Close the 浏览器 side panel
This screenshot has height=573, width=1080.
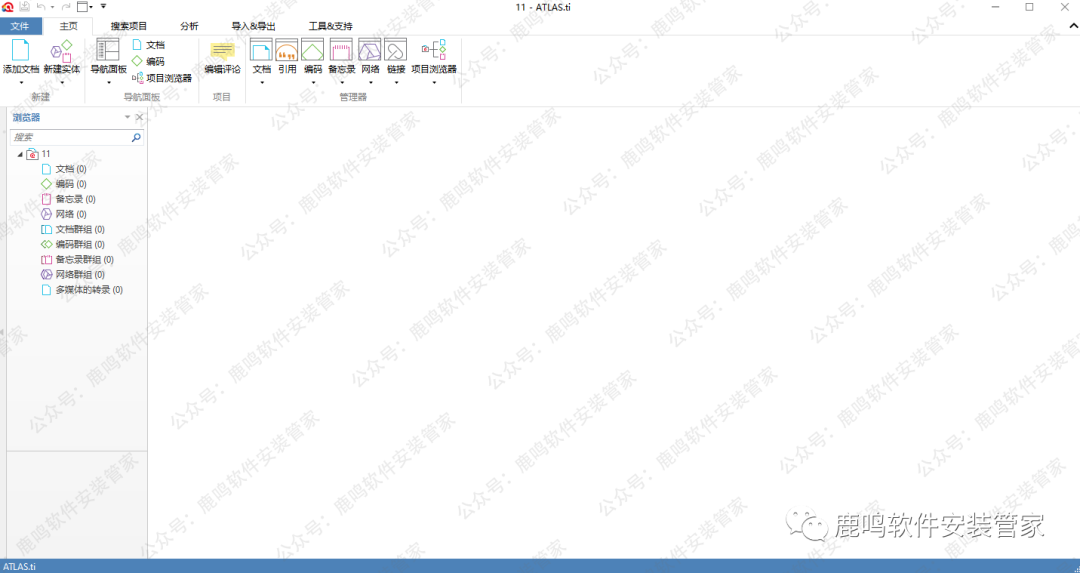139,118
